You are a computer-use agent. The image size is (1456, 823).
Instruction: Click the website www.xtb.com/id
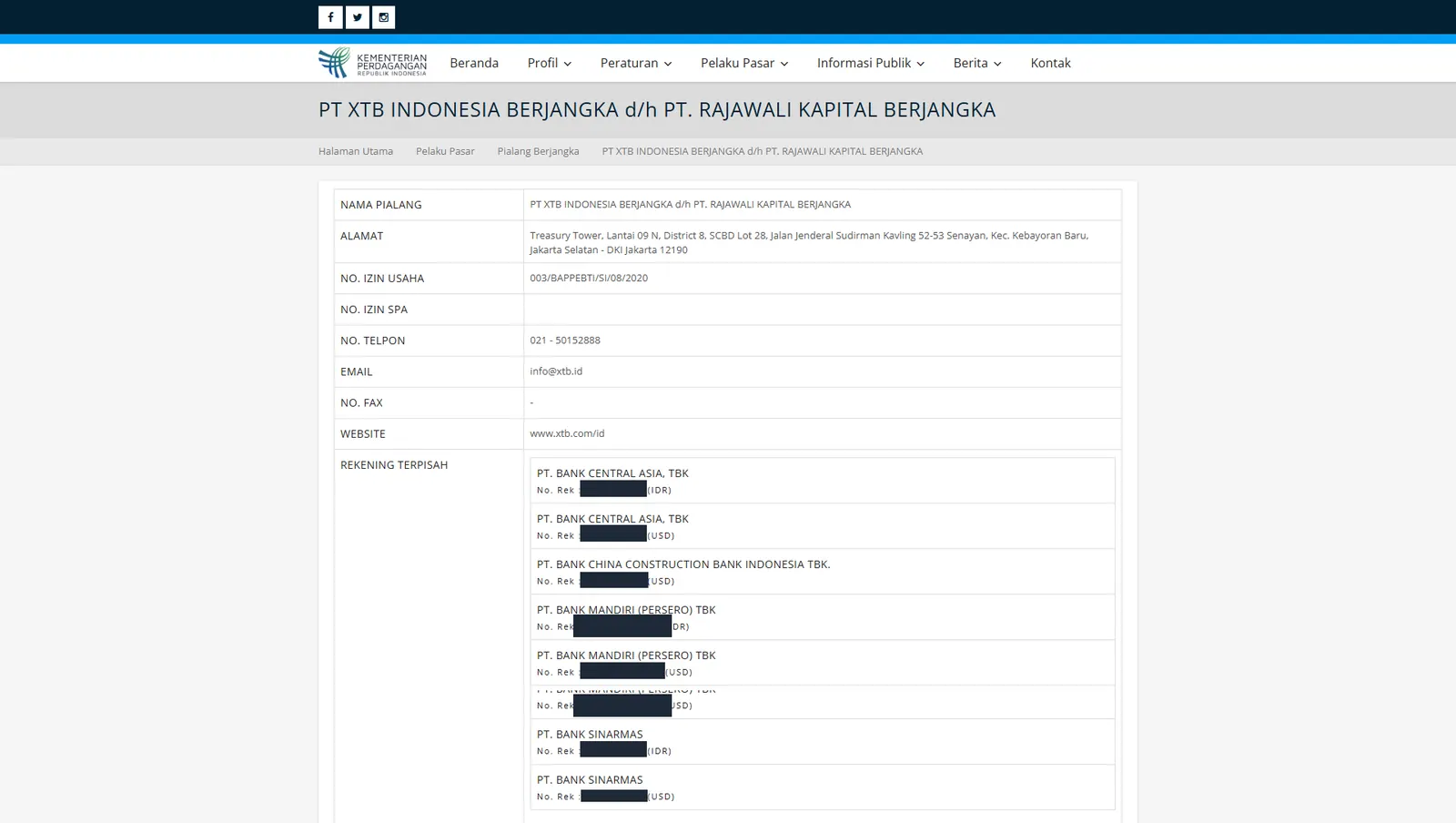(x=567, y=433)
